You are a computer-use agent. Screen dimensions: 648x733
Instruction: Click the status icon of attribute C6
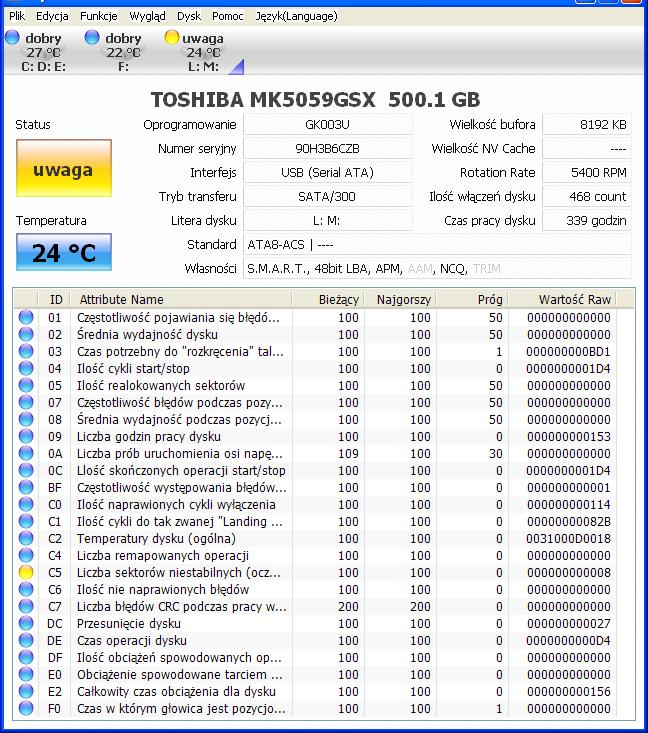coord(26,589)
